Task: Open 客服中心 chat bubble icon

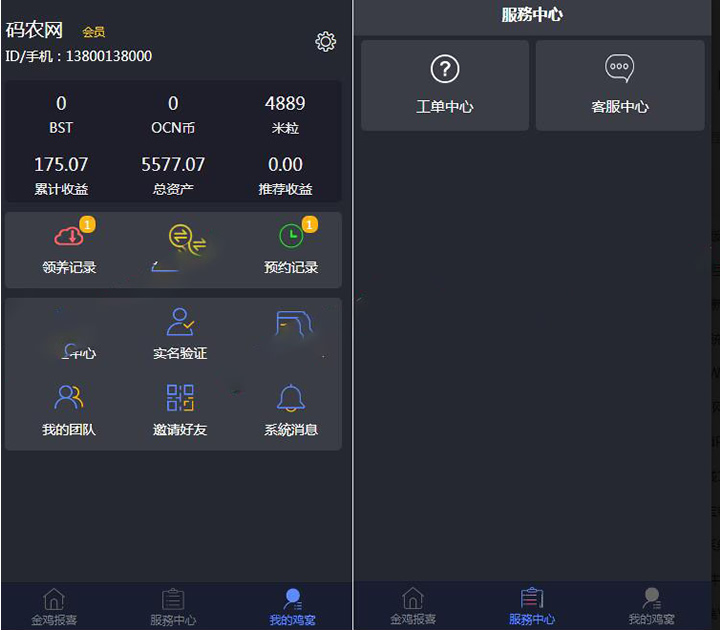Action: [619, 68]
